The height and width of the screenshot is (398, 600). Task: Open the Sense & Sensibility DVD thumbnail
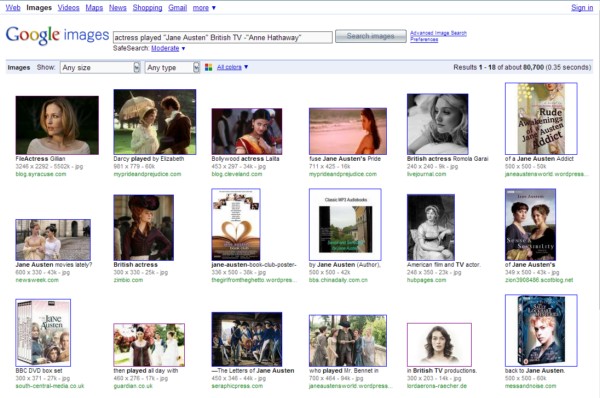point(530,225)
